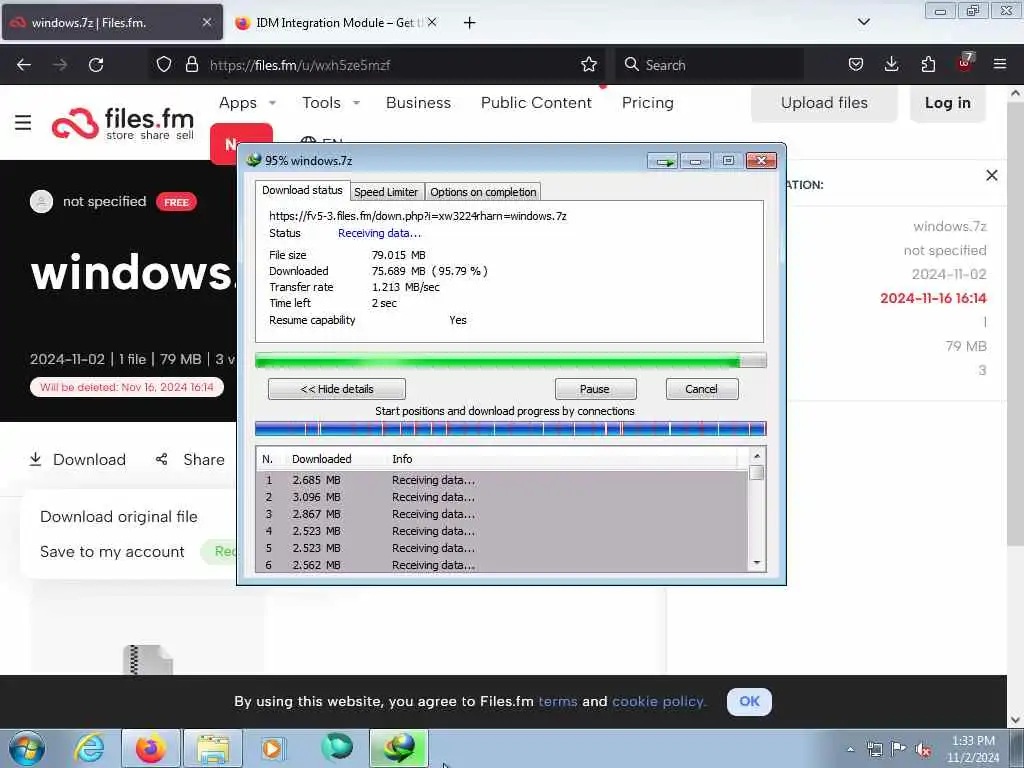
Task: Close the windows.7z Files.fm tab
Action: (x=206, y=22)
